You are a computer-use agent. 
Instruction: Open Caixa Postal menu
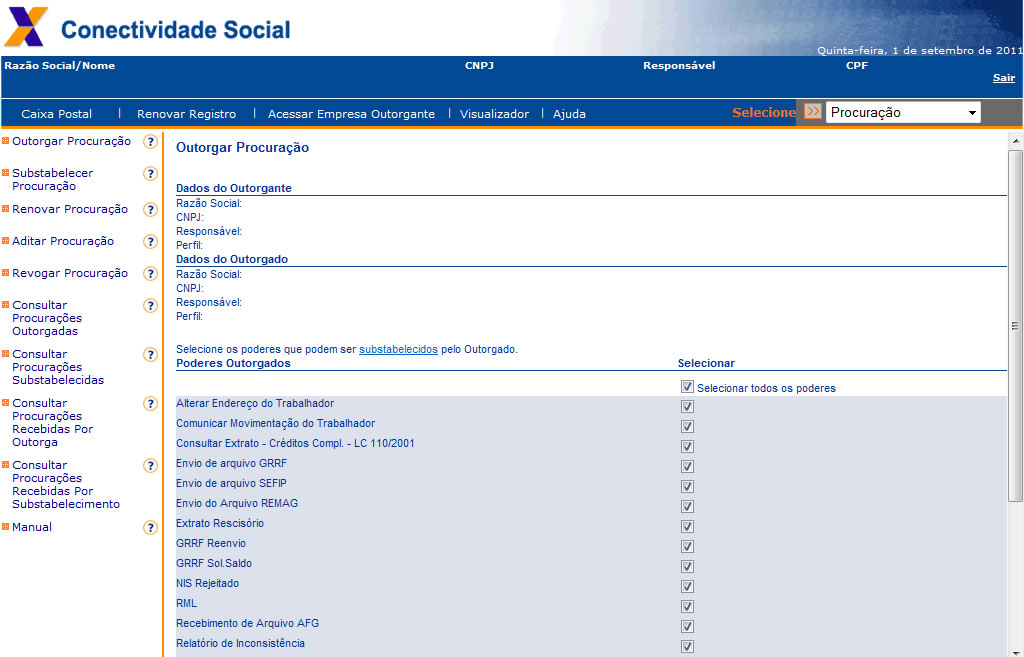pyautogui.click(x=57, y=114)
